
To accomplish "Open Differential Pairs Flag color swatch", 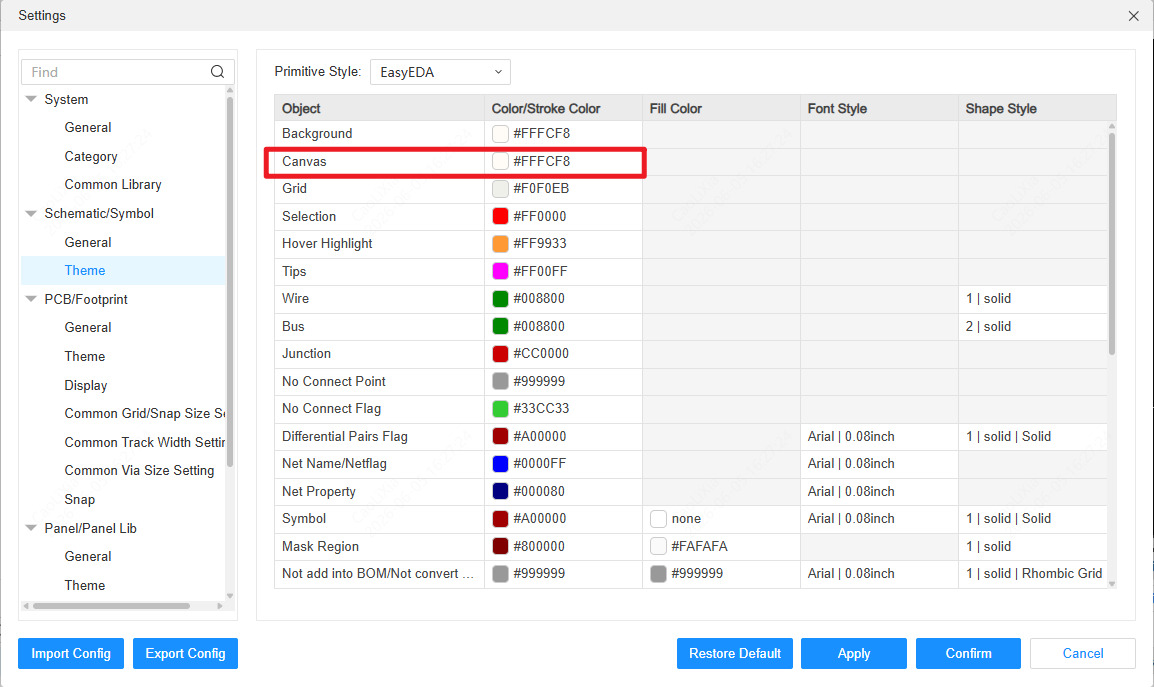I will [x=500, y=436].
